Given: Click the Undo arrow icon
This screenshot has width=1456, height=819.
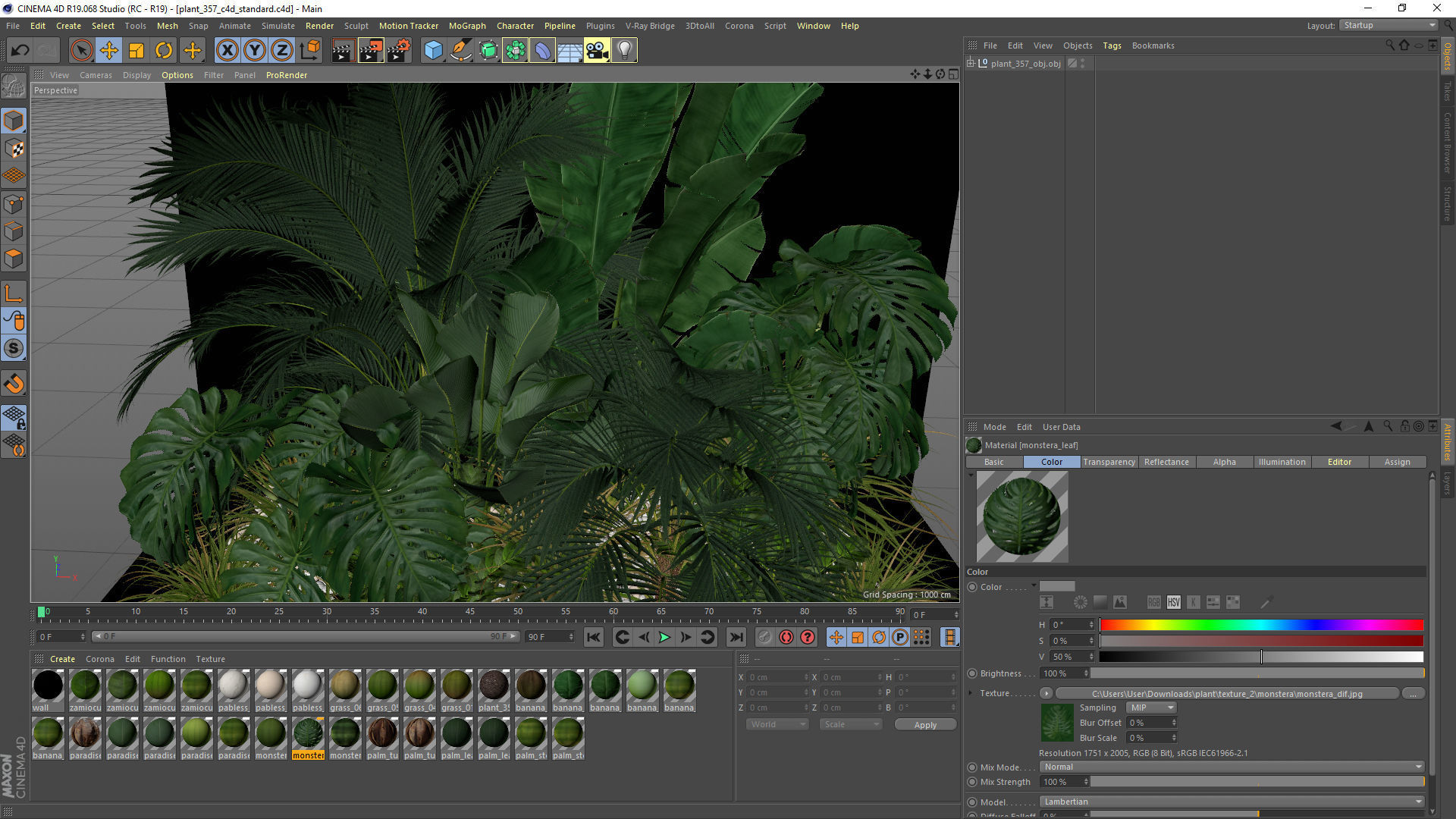Looking at the screenshot, I should coord(20,51).
